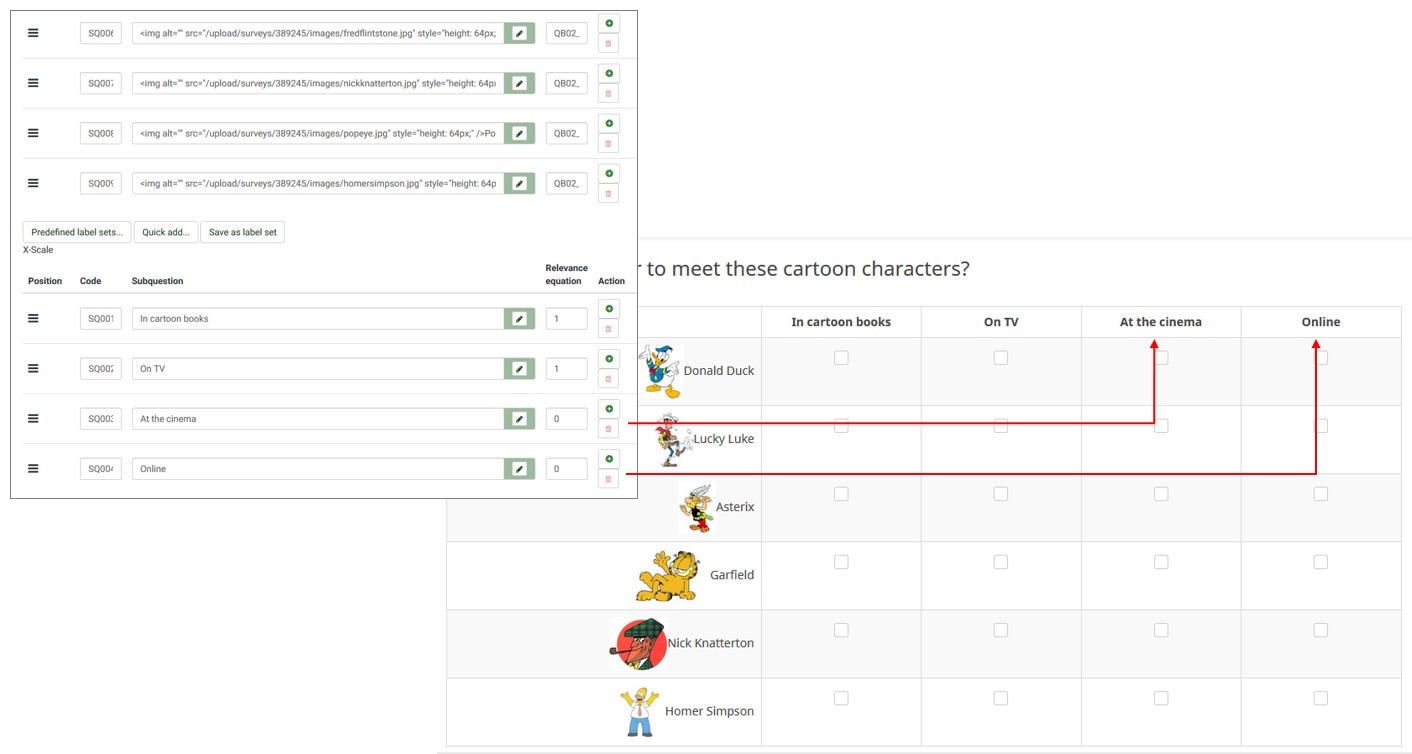The image size is (1412, 754).
Task: Click the "Online" subquestion text field
Action: click(x=318, y=469)
